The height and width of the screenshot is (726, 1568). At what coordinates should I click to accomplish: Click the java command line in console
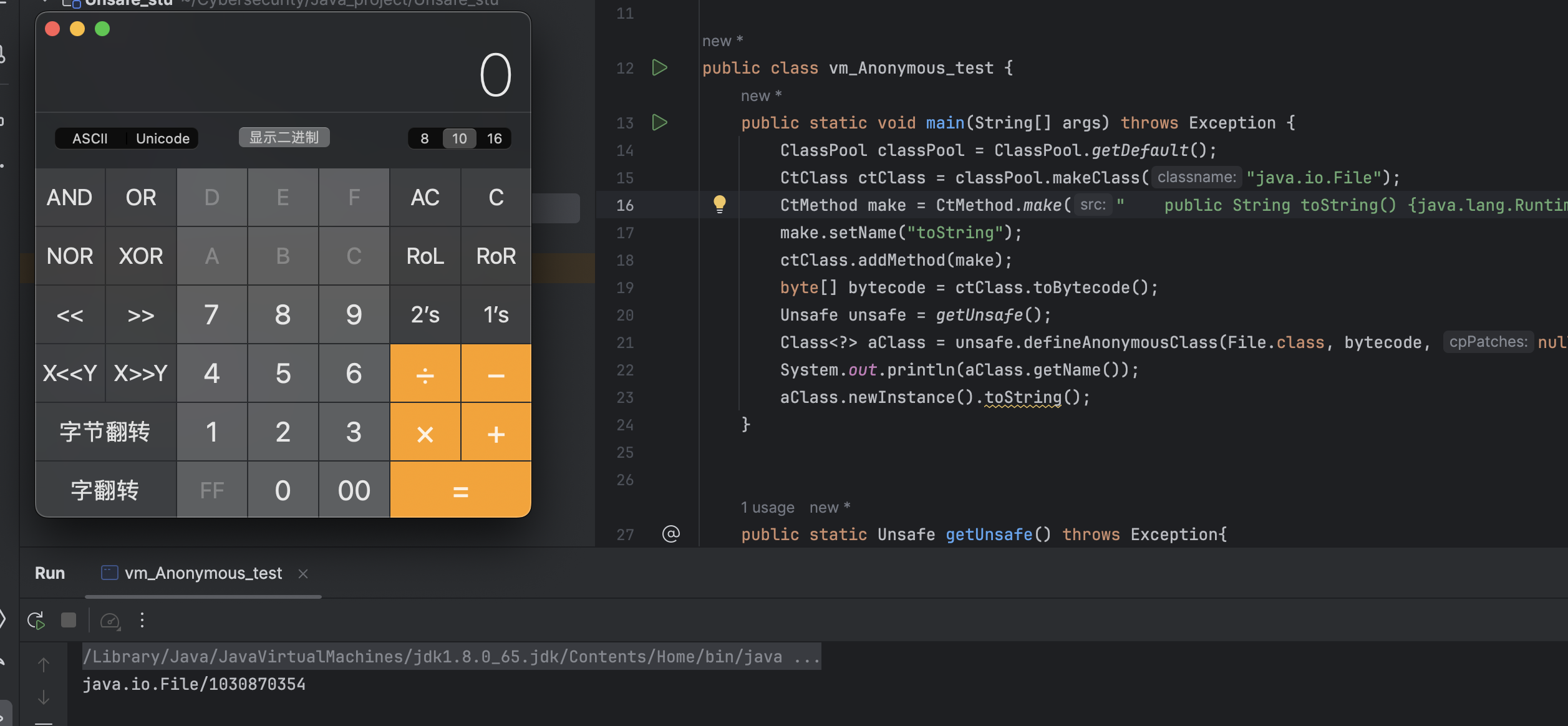(x=452, y=657)
